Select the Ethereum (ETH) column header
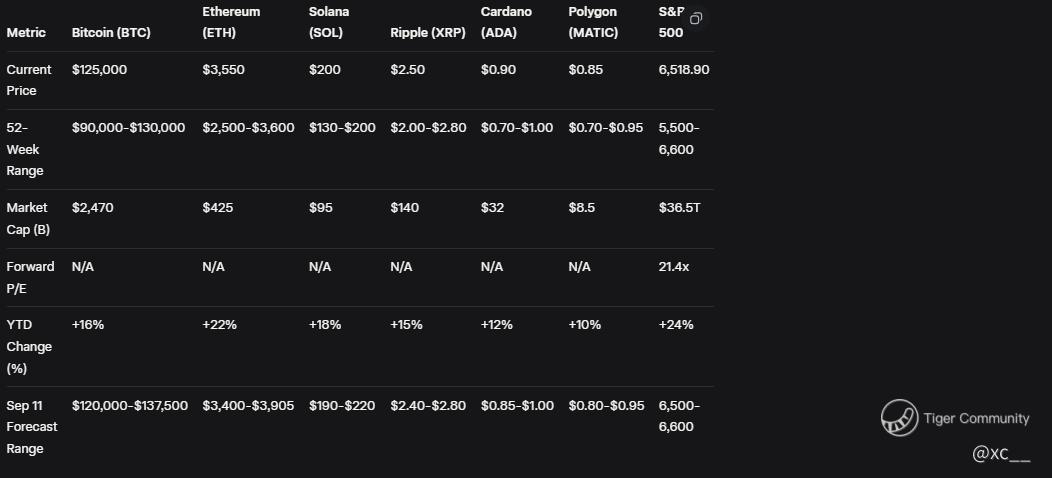Image resolution: width=1052 pixels, height=478 pixels. tap(231, 22)
